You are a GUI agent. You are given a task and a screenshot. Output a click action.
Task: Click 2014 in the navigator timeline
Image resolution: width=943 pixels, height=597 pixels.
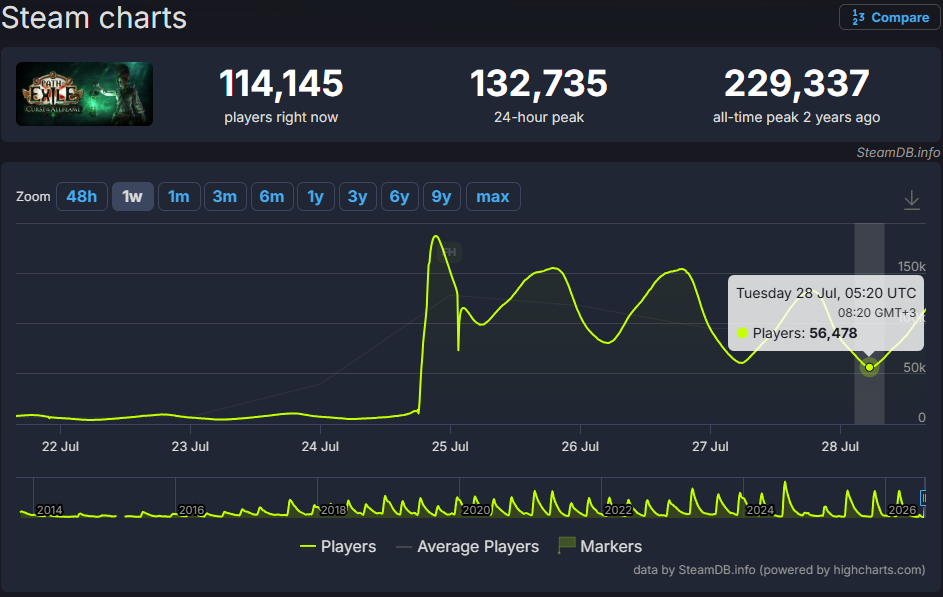click(49, 510)
